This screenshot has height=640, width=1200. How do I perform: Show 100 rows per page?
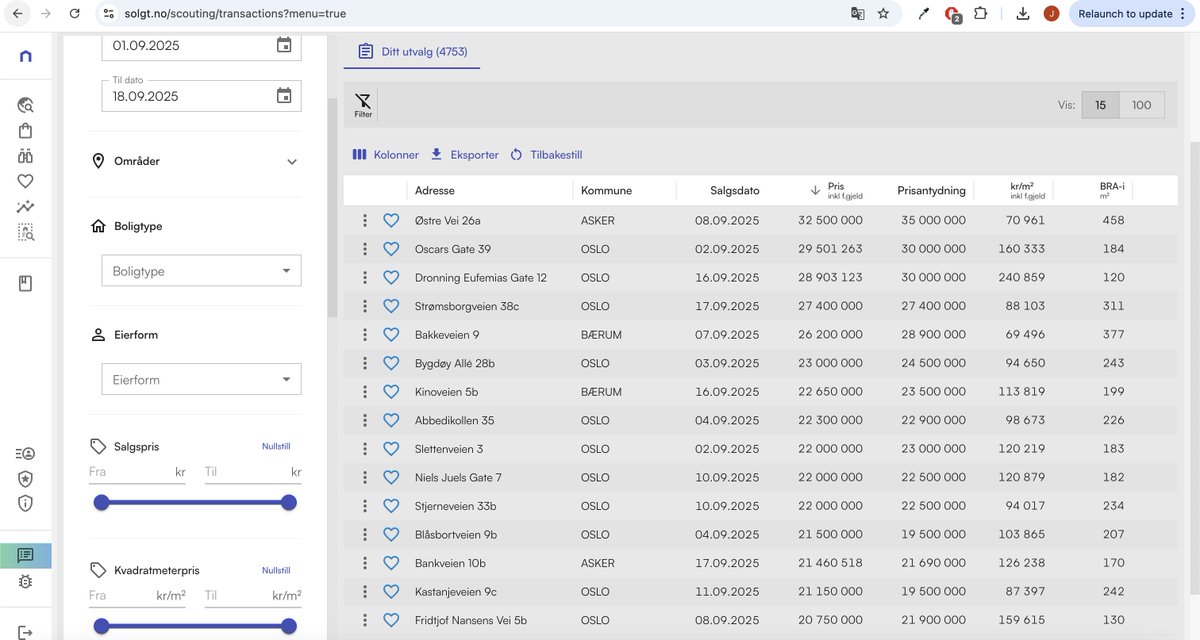(x=1141, y=105)
